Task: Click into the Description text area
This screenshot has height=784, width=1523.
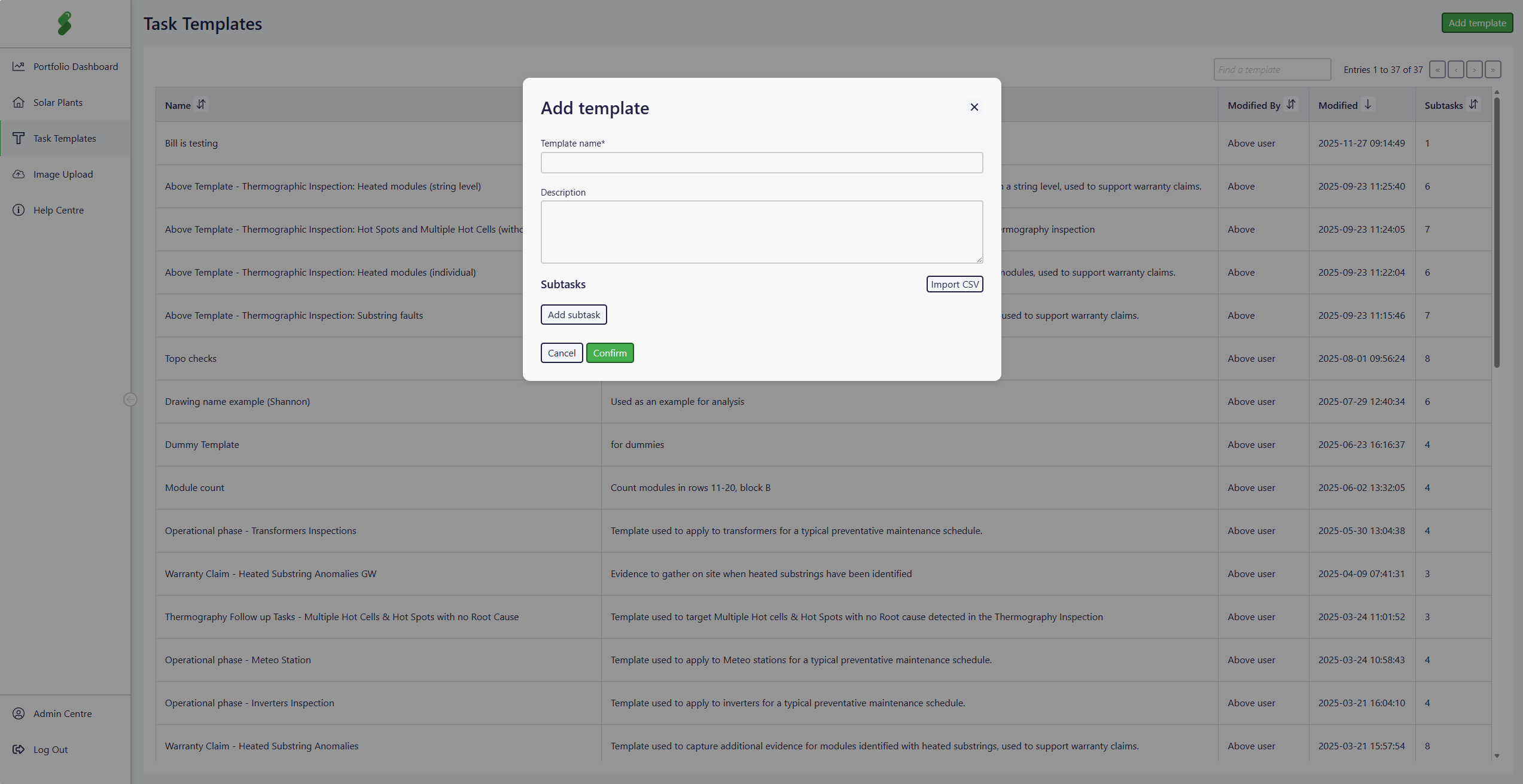Action: pos(761,231)
